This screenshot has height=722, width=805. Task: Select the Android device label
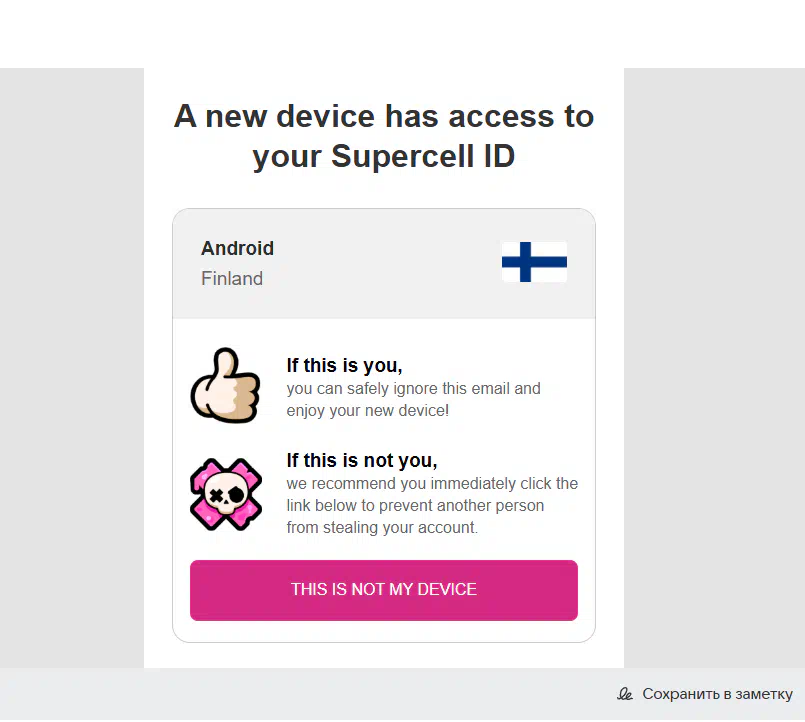coord(237,248)
